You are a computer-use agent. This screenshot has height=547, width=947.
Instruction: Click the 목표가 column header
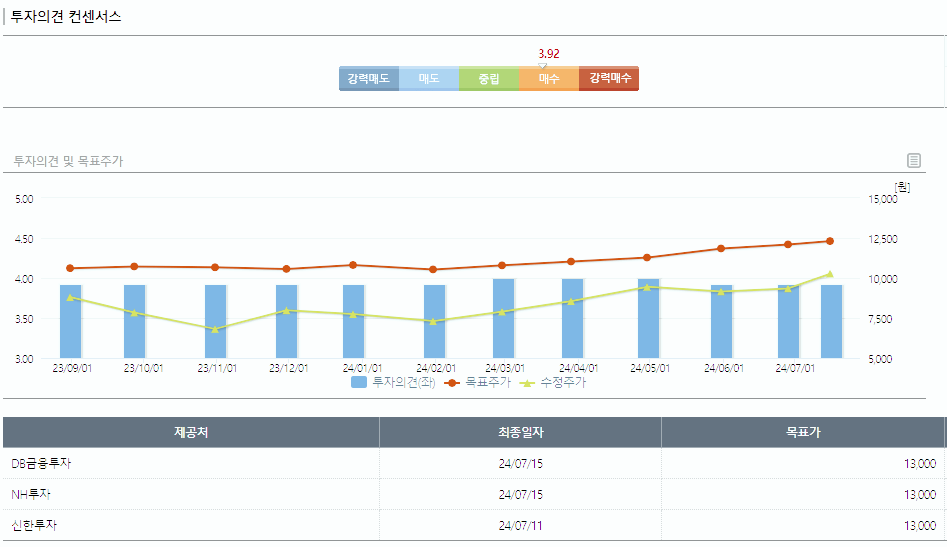[x=803, y=432]
